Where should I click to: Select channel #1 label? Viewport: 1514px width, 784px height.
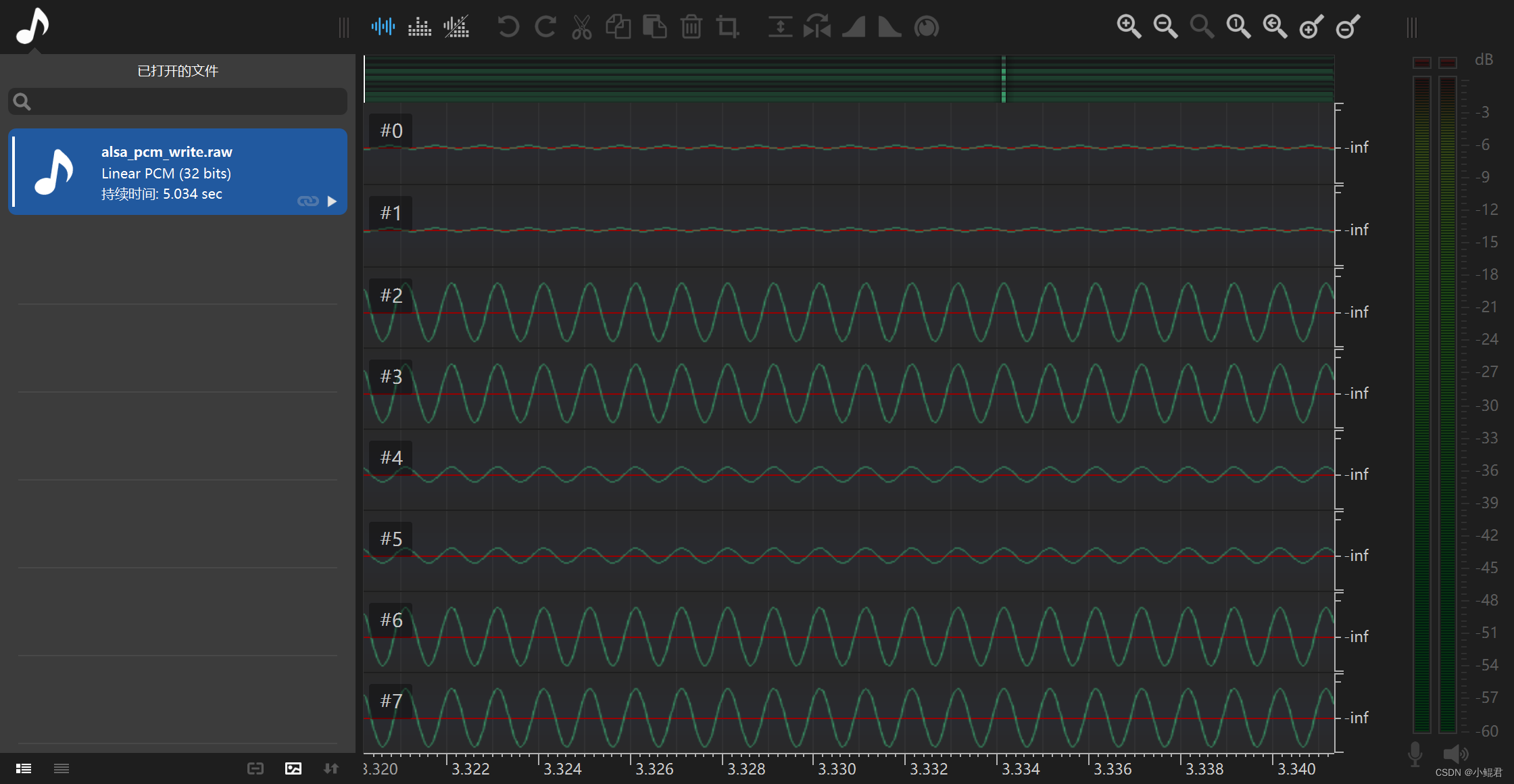pos(391,214)
